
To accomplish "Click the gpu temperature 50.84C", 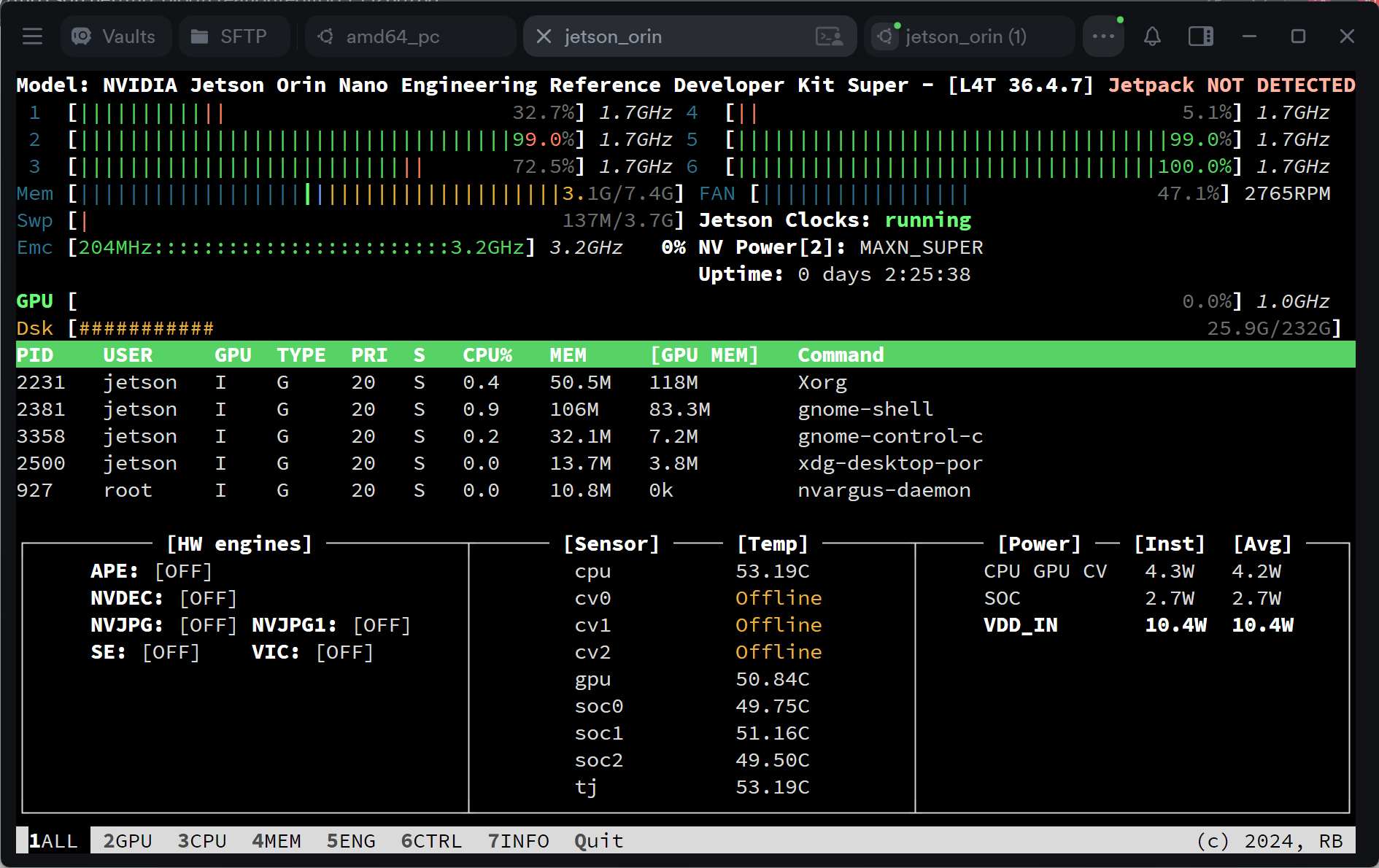I will pyautogui.click(x=773, y=679).
